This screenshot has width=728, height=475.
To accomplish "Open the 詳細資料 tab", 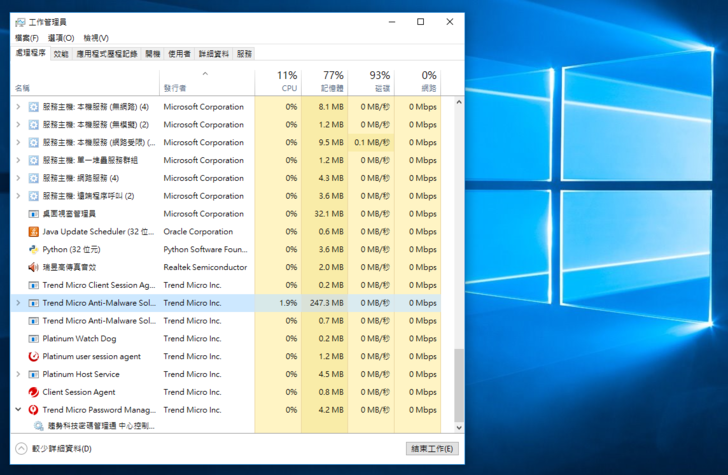I will (214, 54).
